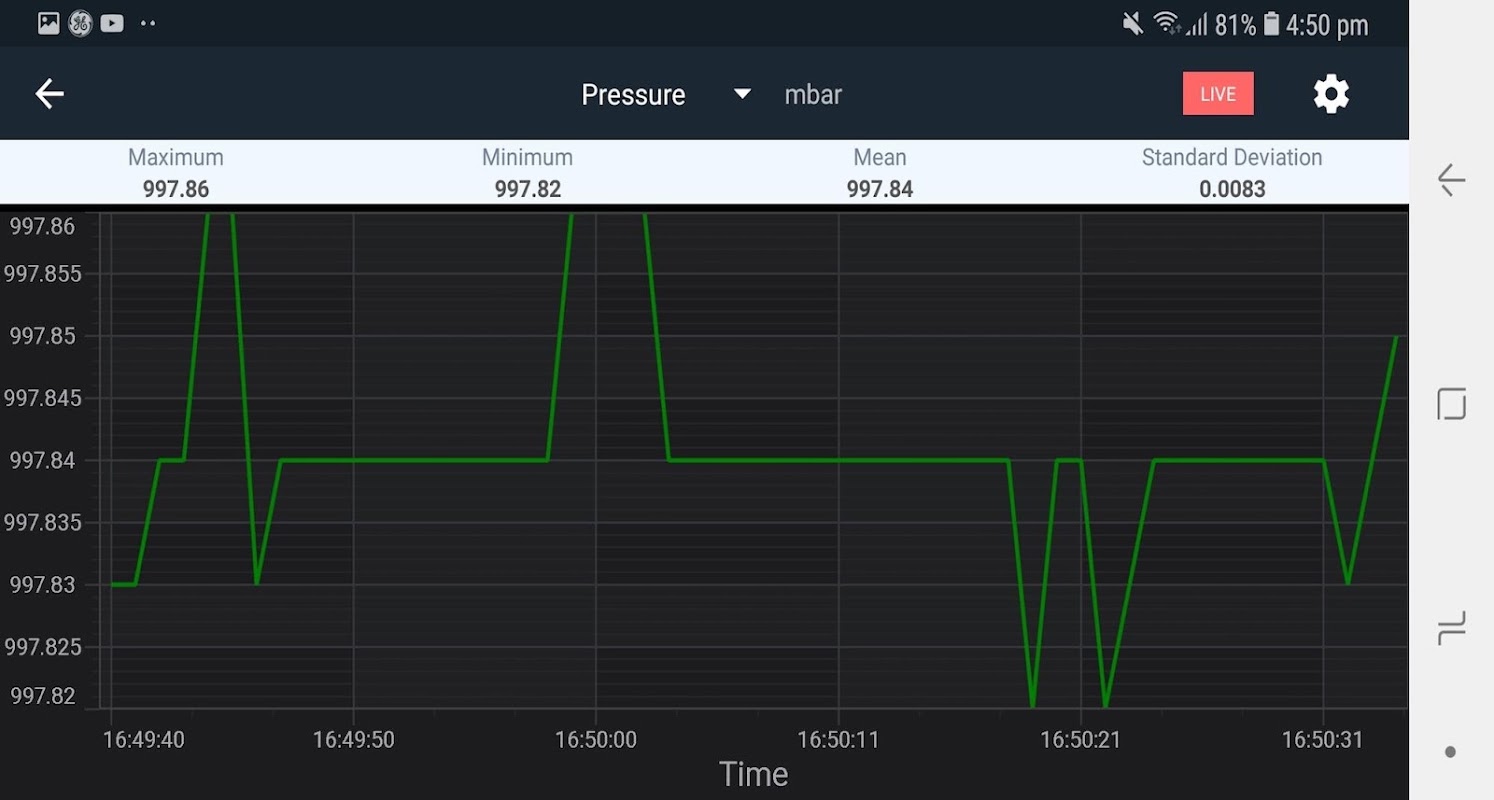The height and width of the screenshot is (800, 1494).
Task: Open the Pressure sensor selector label
Action: 633,95
